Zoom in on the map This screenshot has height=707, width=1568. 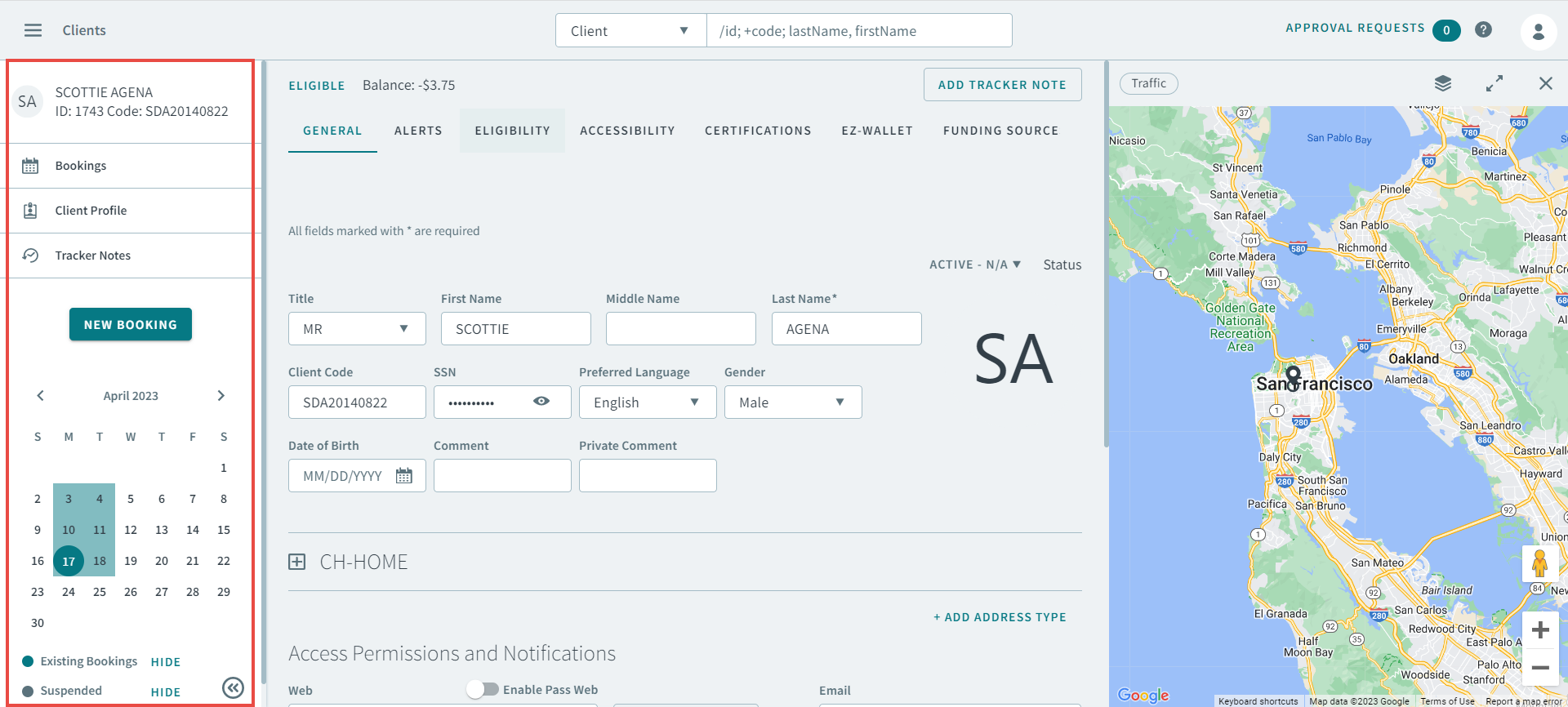pos(1539,629)
